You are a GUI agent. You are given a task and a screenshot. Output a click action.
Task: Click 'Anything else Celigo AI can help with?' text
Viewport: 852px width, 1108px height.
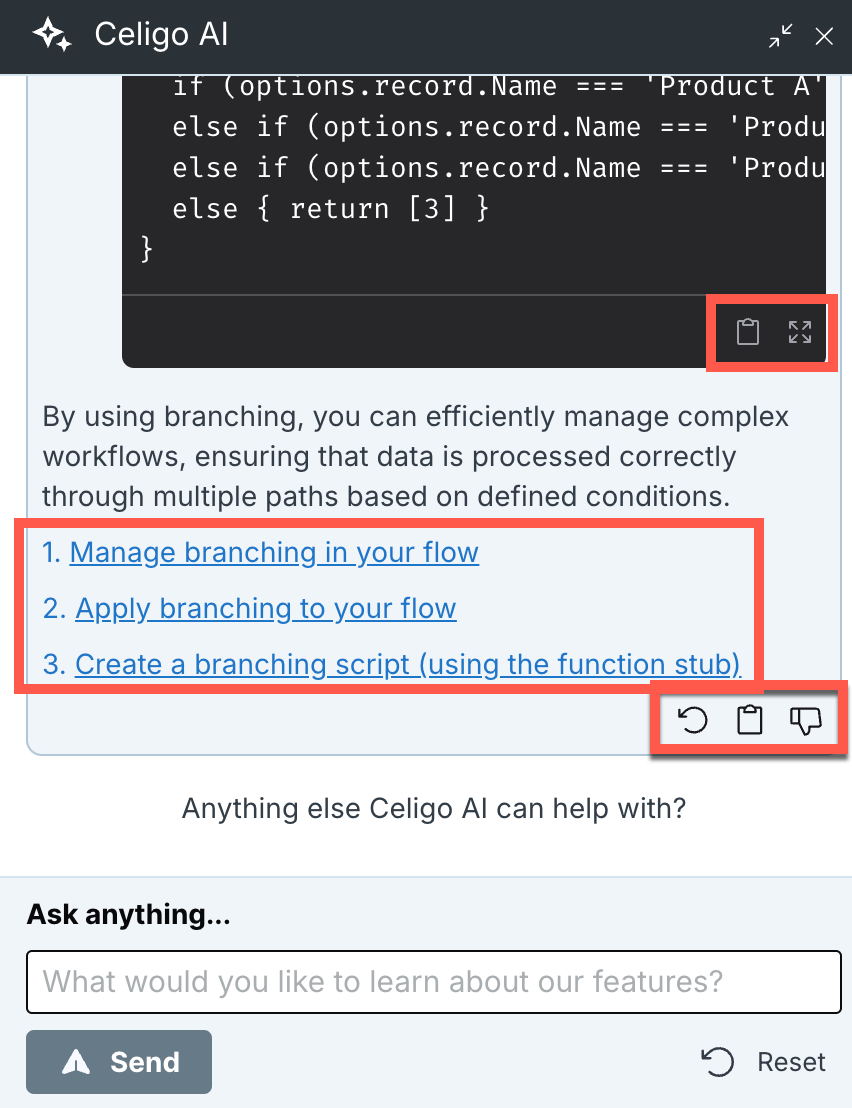click(434, 808)
